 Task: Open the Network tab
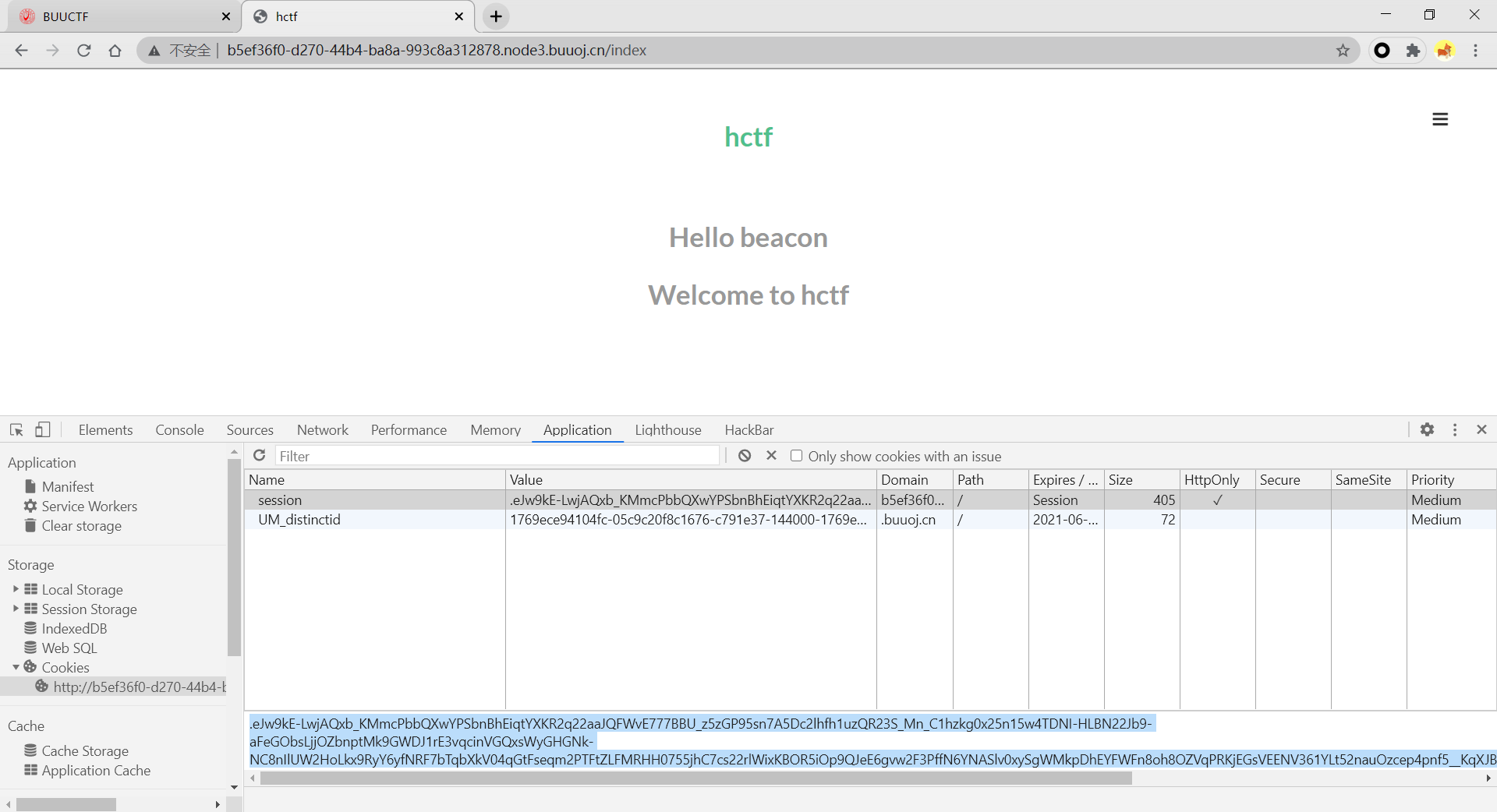(x=322, y=429)
